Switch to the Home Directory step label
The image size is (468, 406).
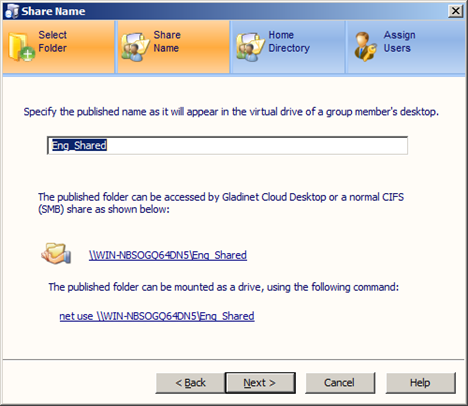click(x=289, y=41)
